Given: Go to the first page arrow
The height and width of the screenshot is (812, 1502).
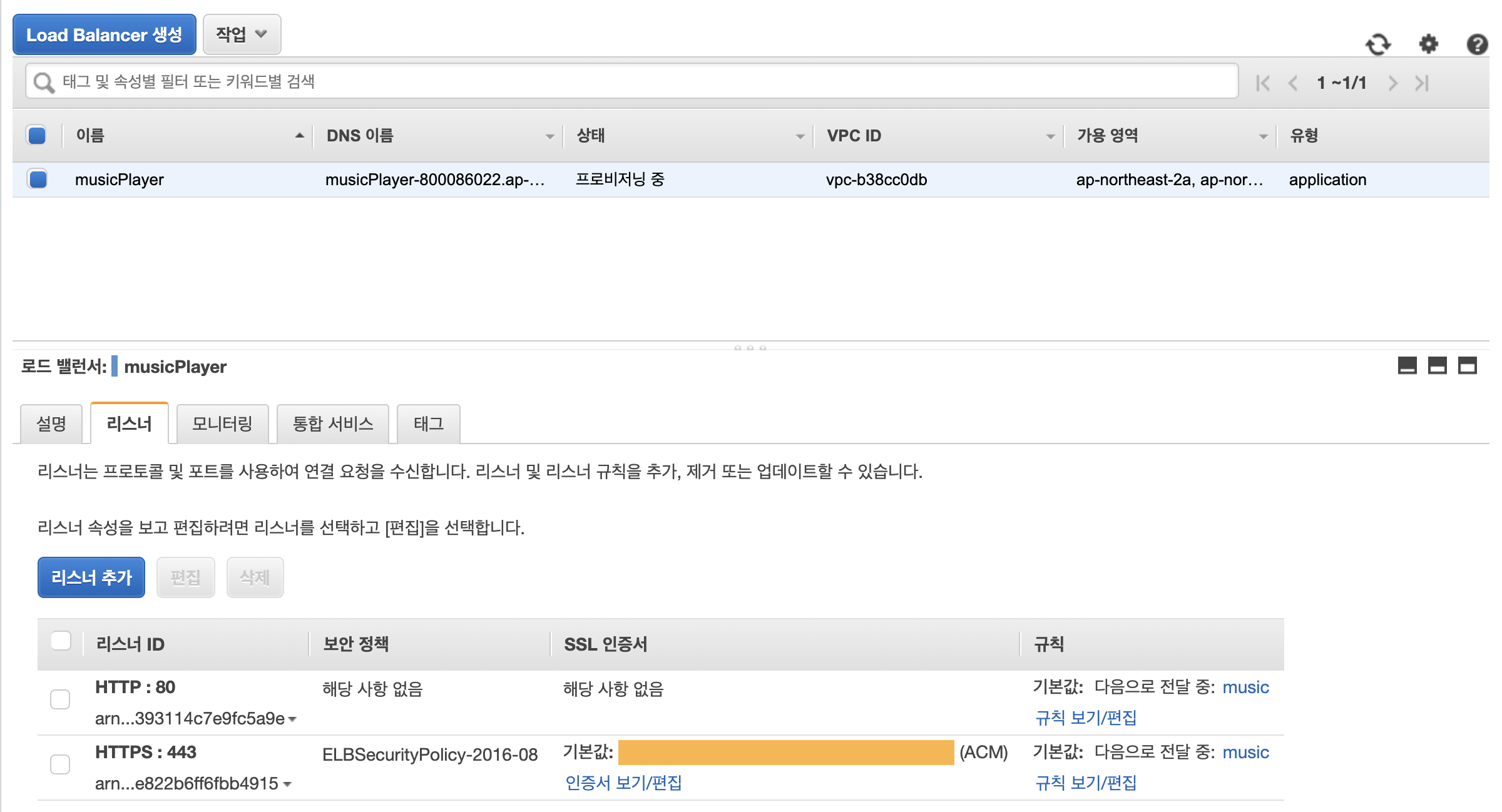Looking at the screenshot, I should coord(1262,83).
